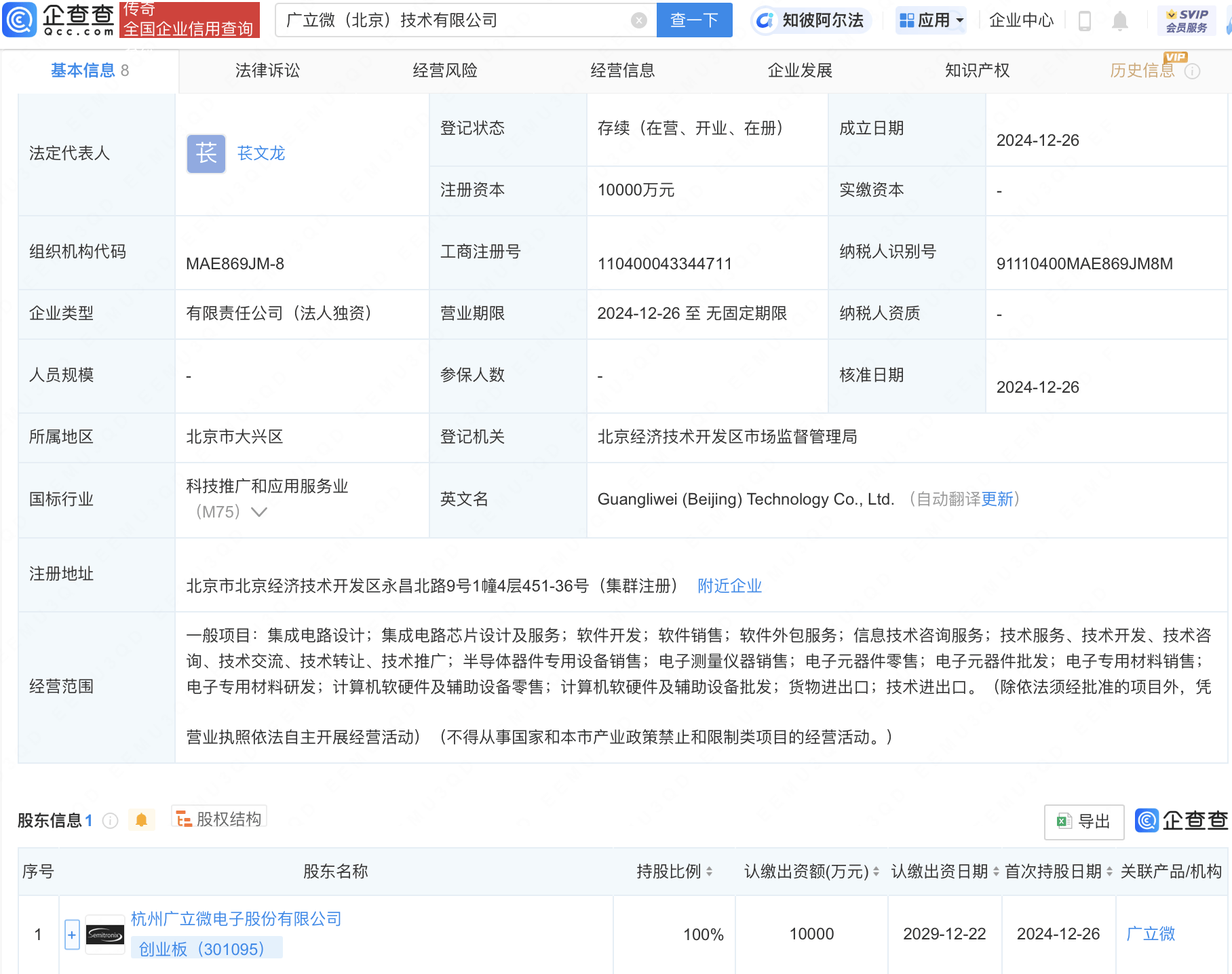Clear the search box with the x icon
This screenshot has width=1232, height=974.
tap(638, 20)
